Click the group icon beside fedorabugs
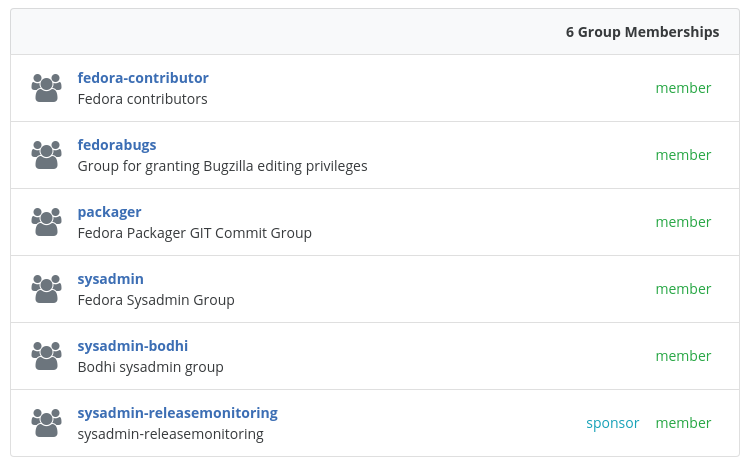Screen dimensions: 755x467 [x=47, y=155]
